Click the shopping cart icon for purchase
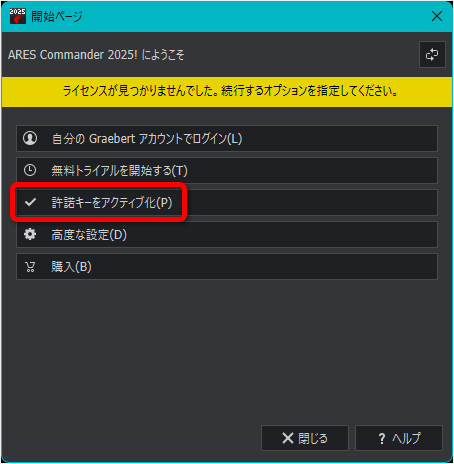This screenshot has width=454, height=464. (x=30, y=267)
